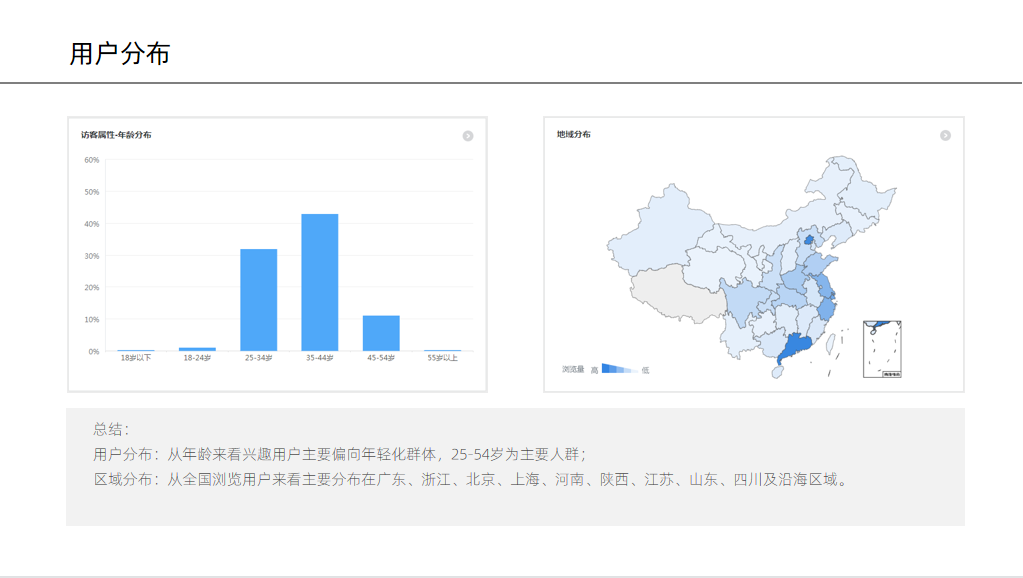Click Beijing on the China map
The height and width of the screenshot is (578, 1023).
(811, 240)
